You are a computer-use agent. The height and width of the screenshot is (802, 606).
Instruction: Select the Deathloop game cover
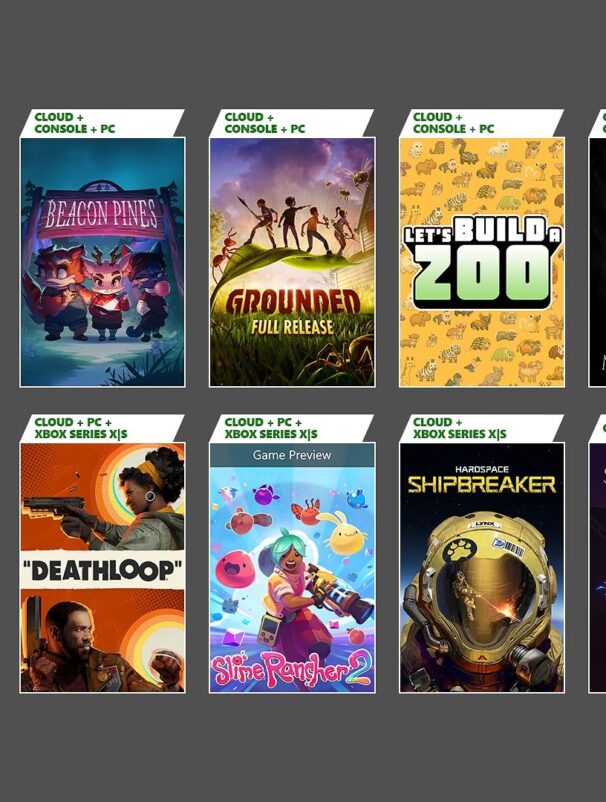pos(102,568)
